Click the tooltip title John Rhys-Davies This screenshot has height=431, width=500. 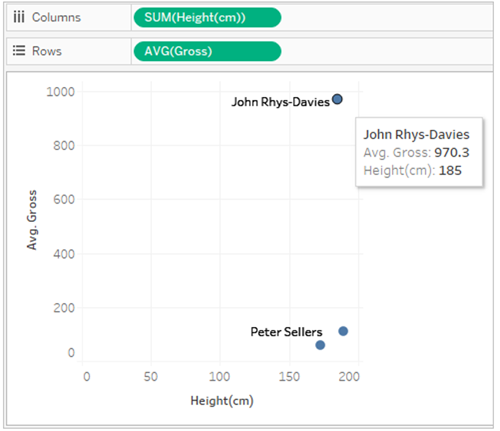pos(416,135)
